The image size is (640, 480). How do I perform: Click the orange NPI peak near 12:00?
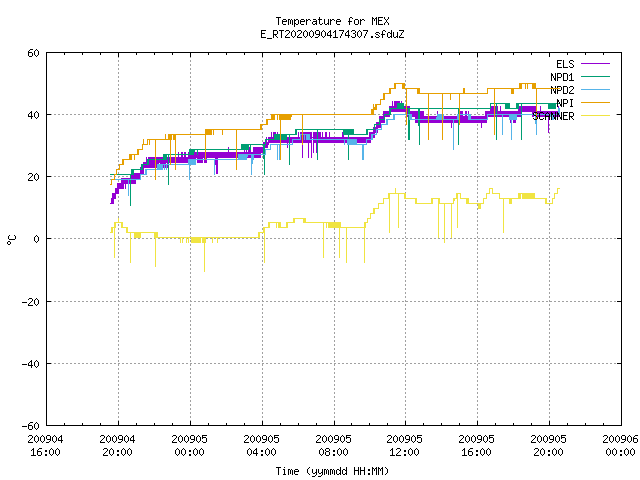(399, 85)
